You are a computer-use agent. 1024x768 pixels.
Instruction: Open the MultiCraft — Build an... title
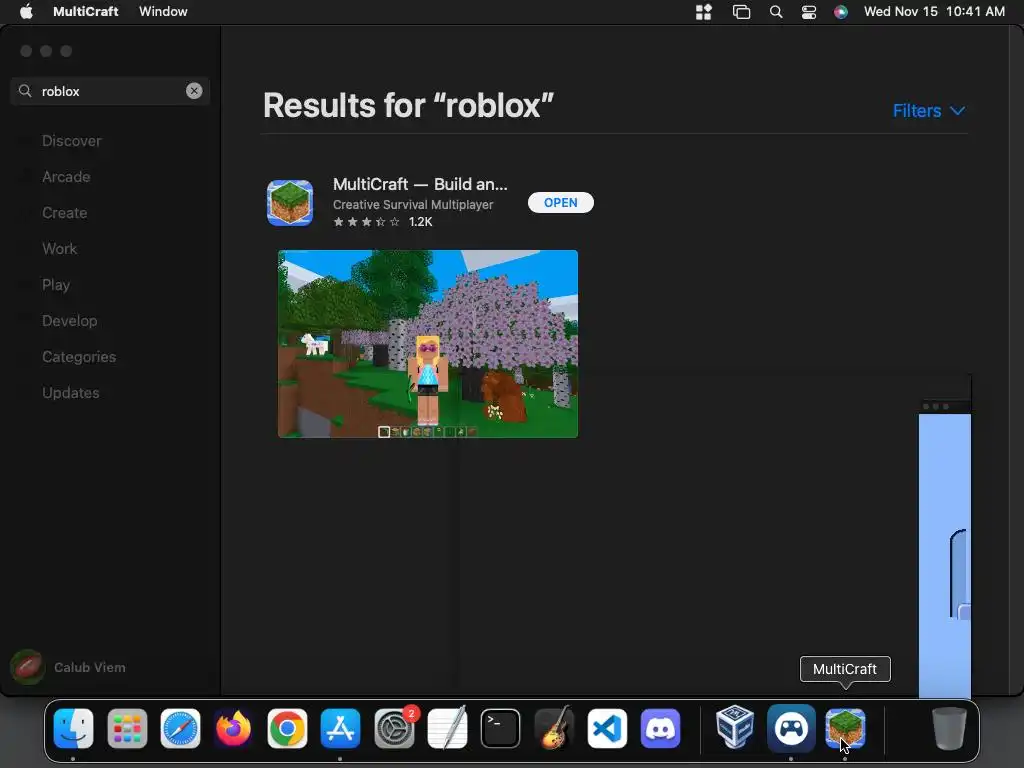pos(420,184)
